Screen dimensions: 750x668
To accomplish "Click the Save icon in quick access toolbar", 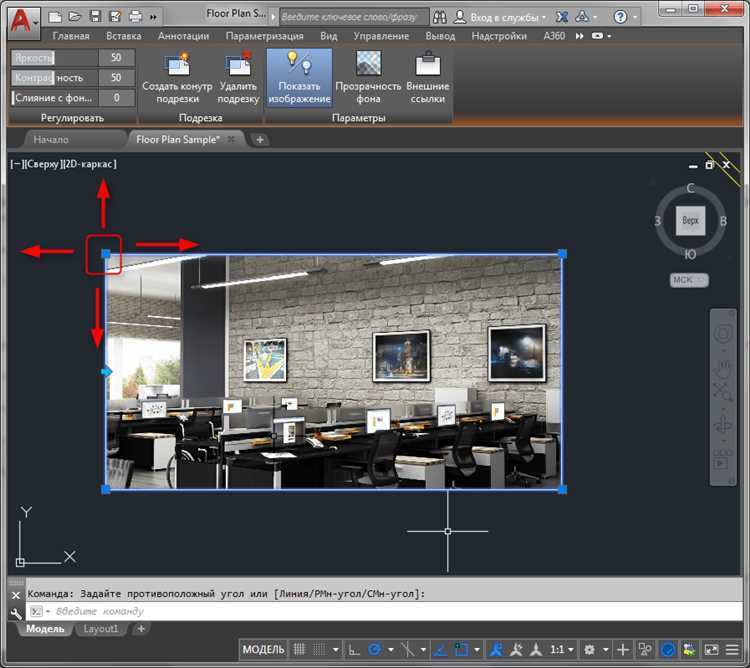I will click(94, 17).
